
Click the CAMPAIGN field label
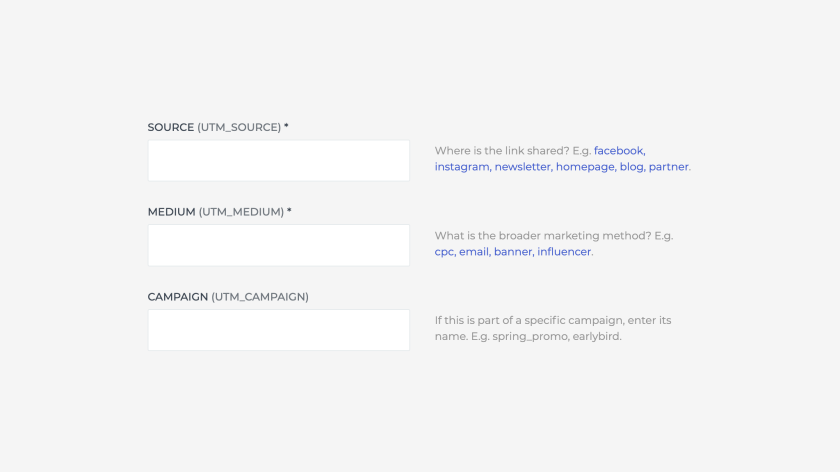(x=178, y=297)
